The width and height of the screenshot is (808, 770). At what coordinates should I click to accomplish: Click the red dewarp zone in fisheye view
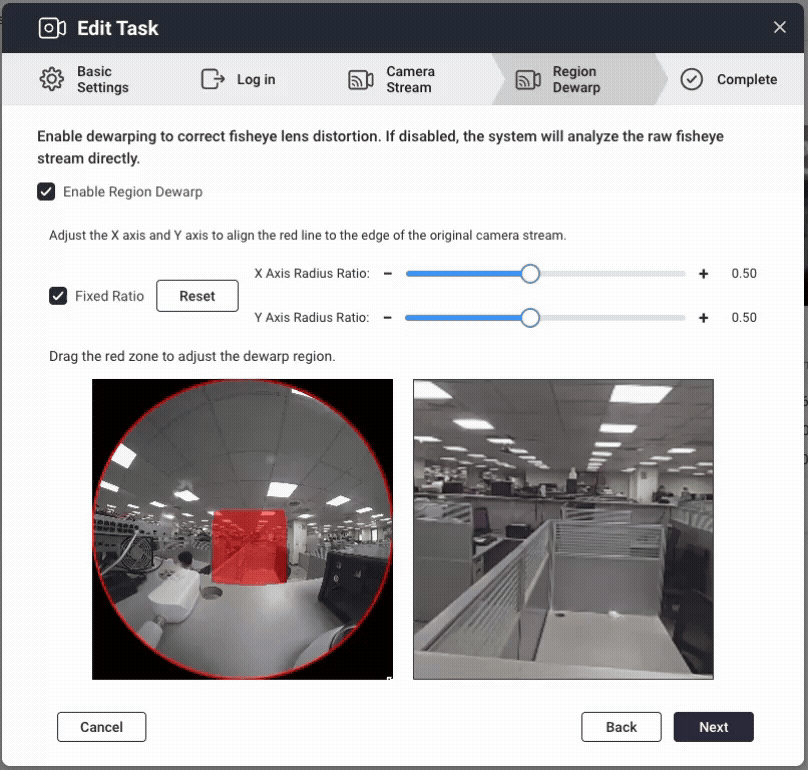pyautogui.click(x=250, y=547)
